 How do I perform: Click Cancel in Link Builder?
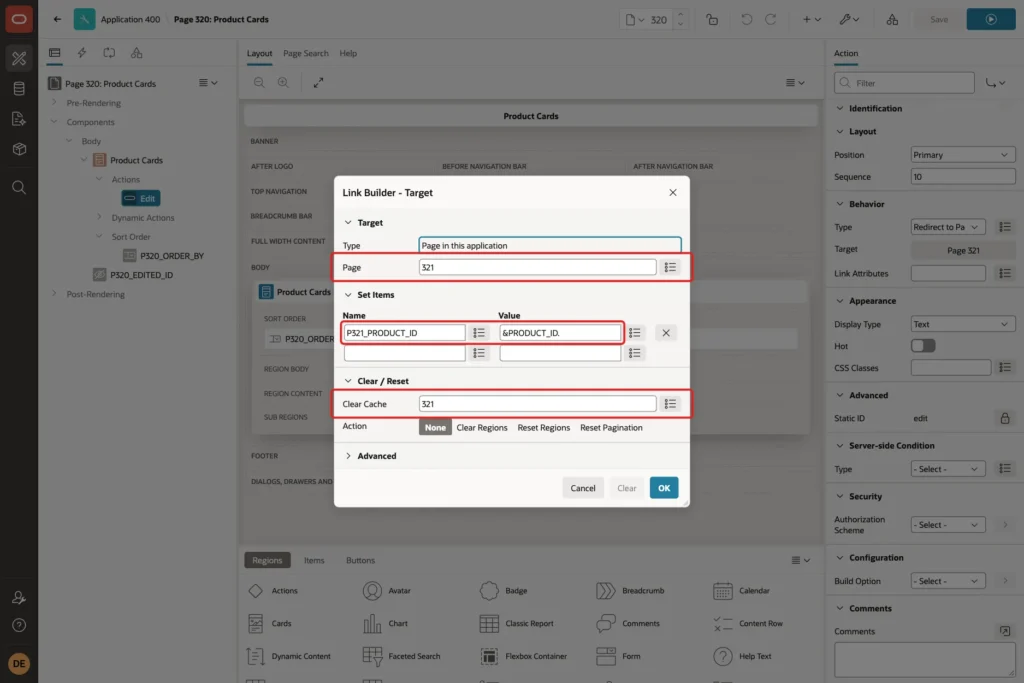(583, 488)
